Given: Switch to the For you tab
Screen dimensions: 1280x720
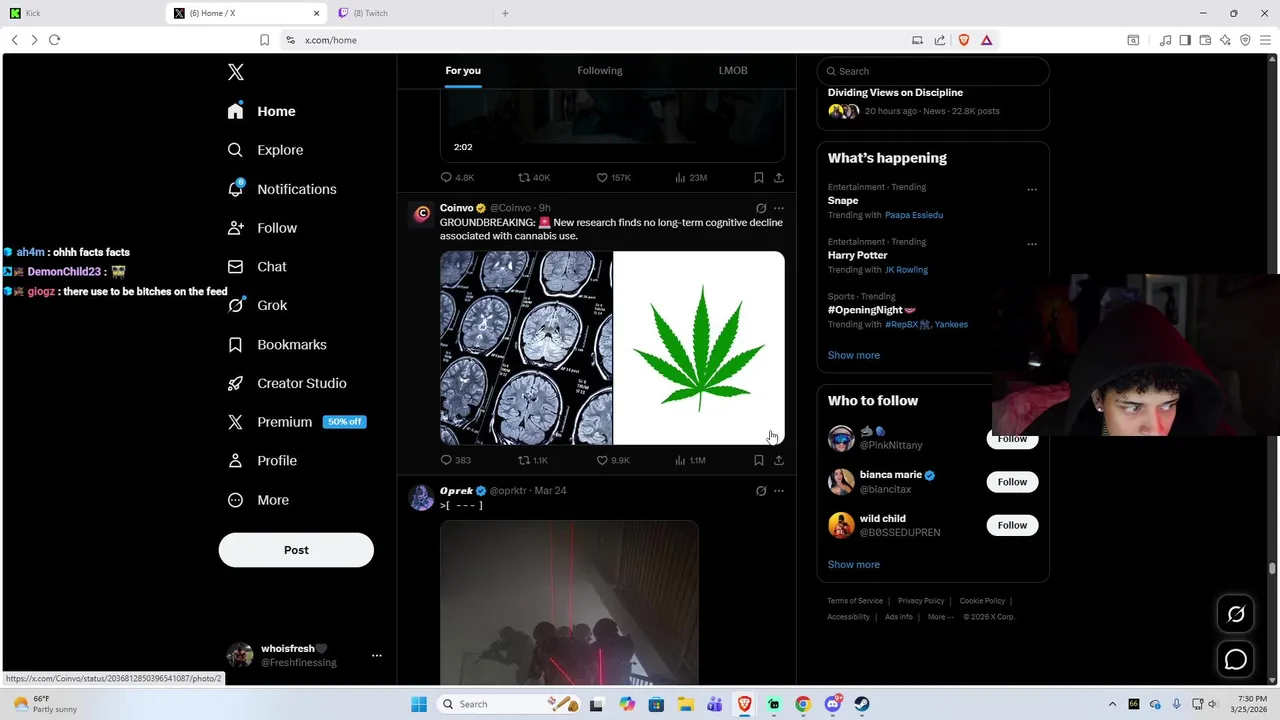Looking at the screenshot, I should (463, 71).
